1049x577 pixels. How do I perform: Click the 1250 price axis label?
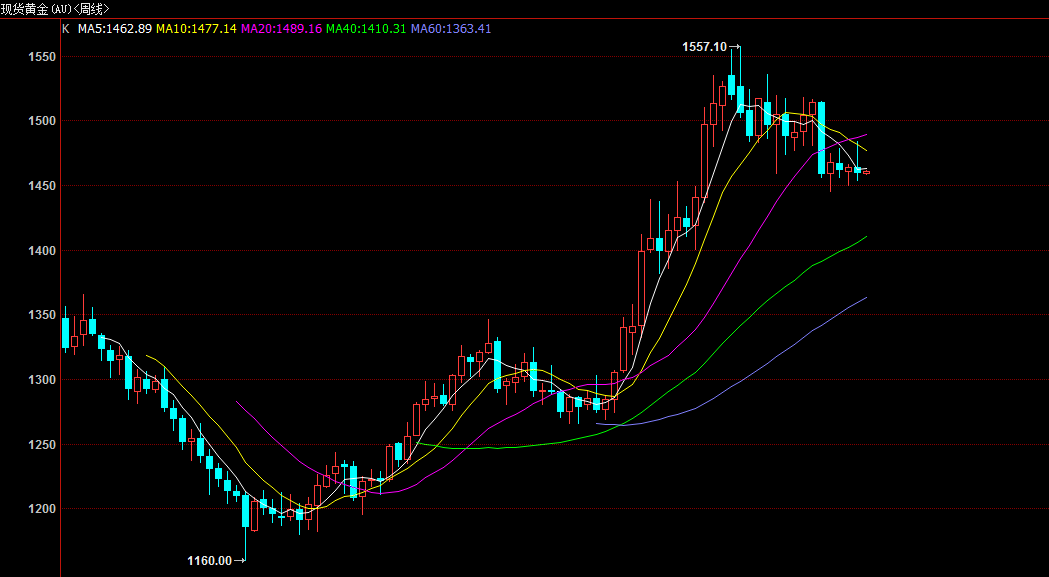(x=42, y=445)
